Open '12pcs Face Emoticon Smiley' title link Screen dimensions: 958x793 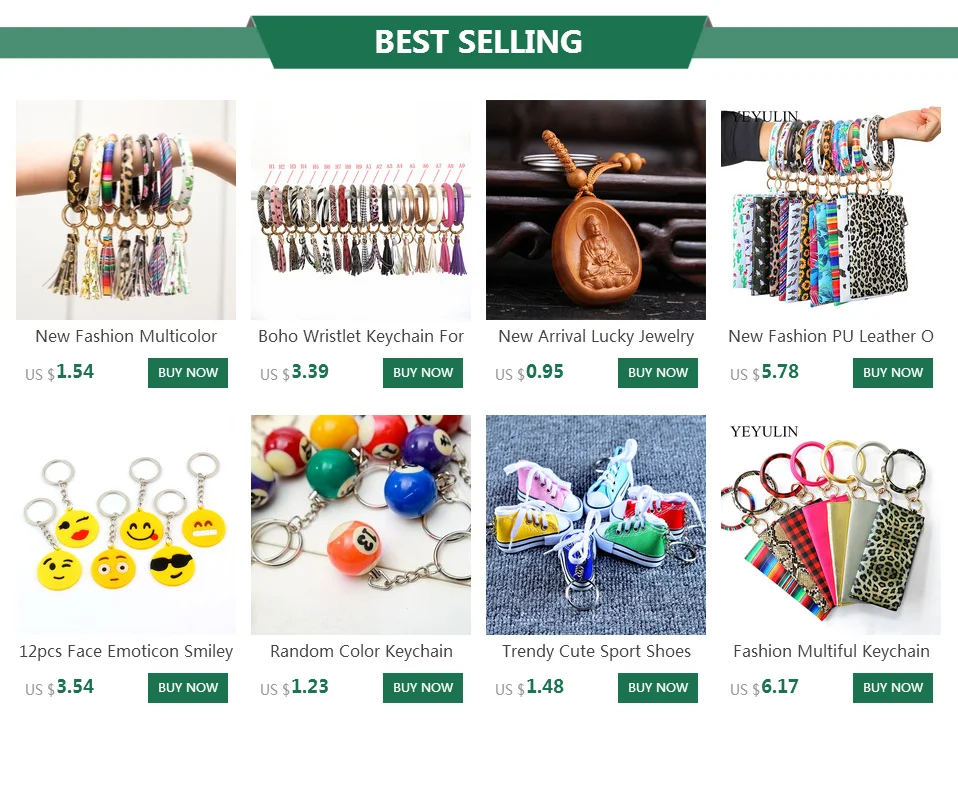[x=126, y=652]
